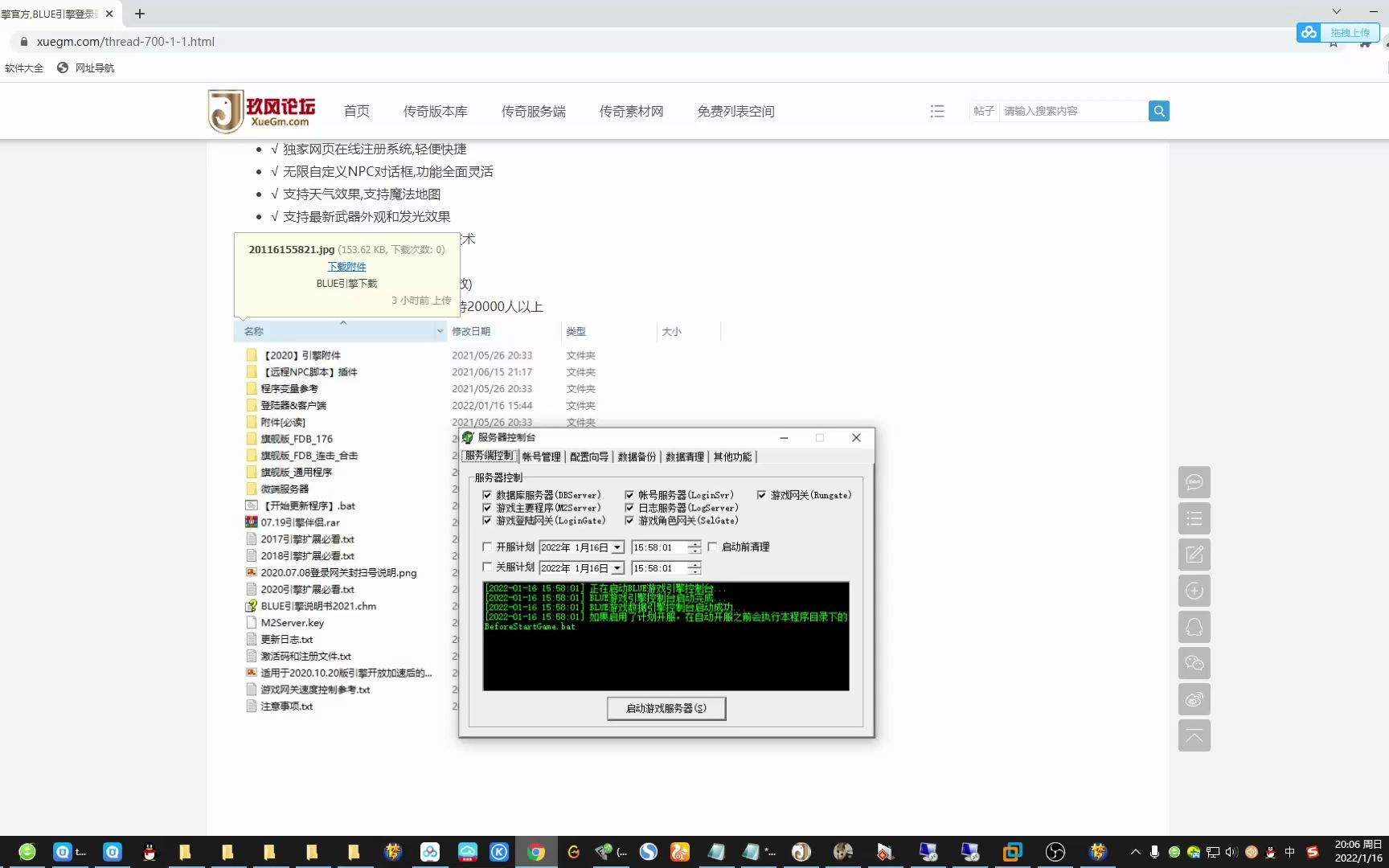Click the XueGm forum logo

point(262,111)
